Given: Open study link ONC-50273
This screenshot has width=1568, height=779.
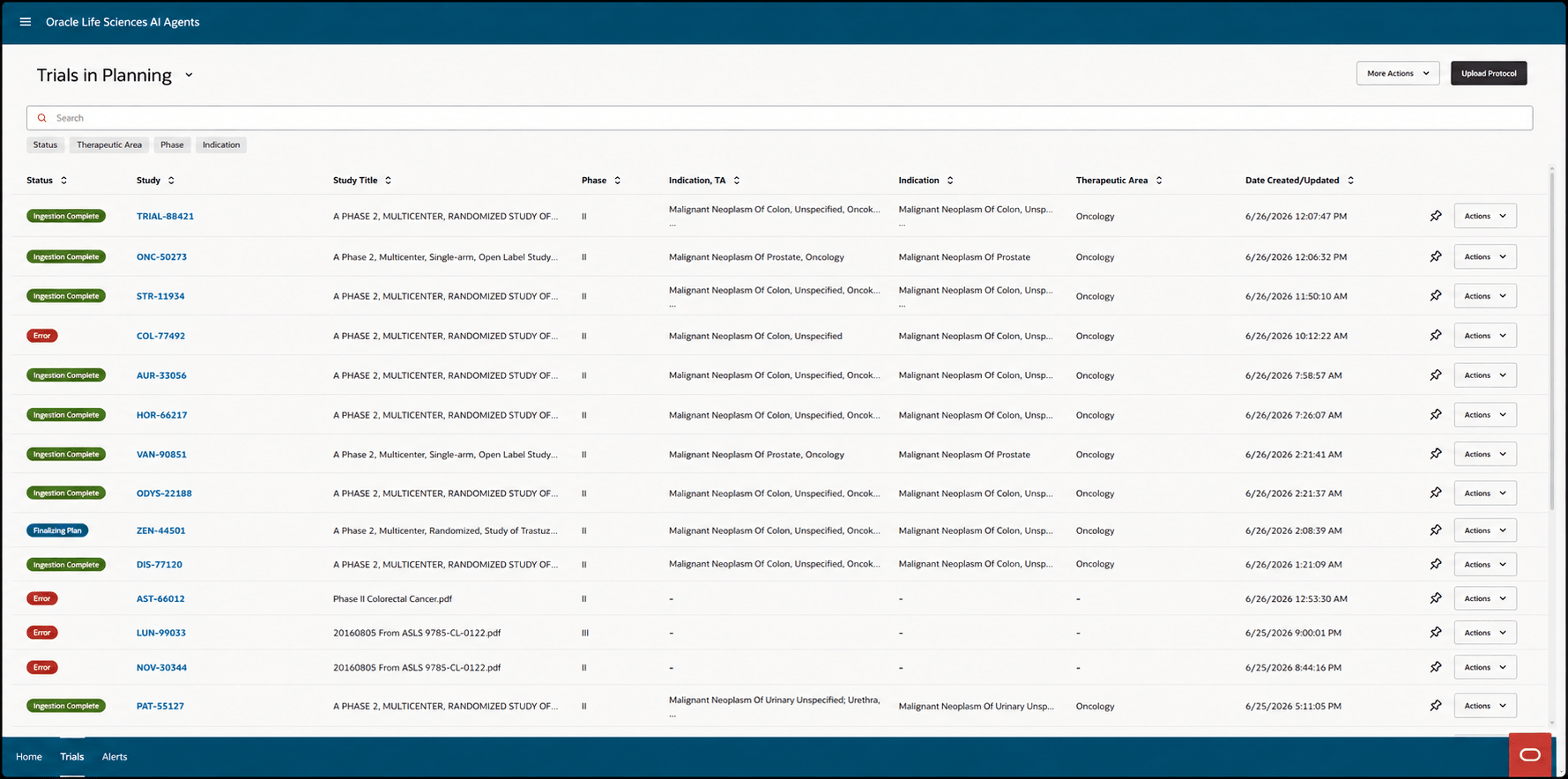Looking at the screenshot, I should 161,257.
